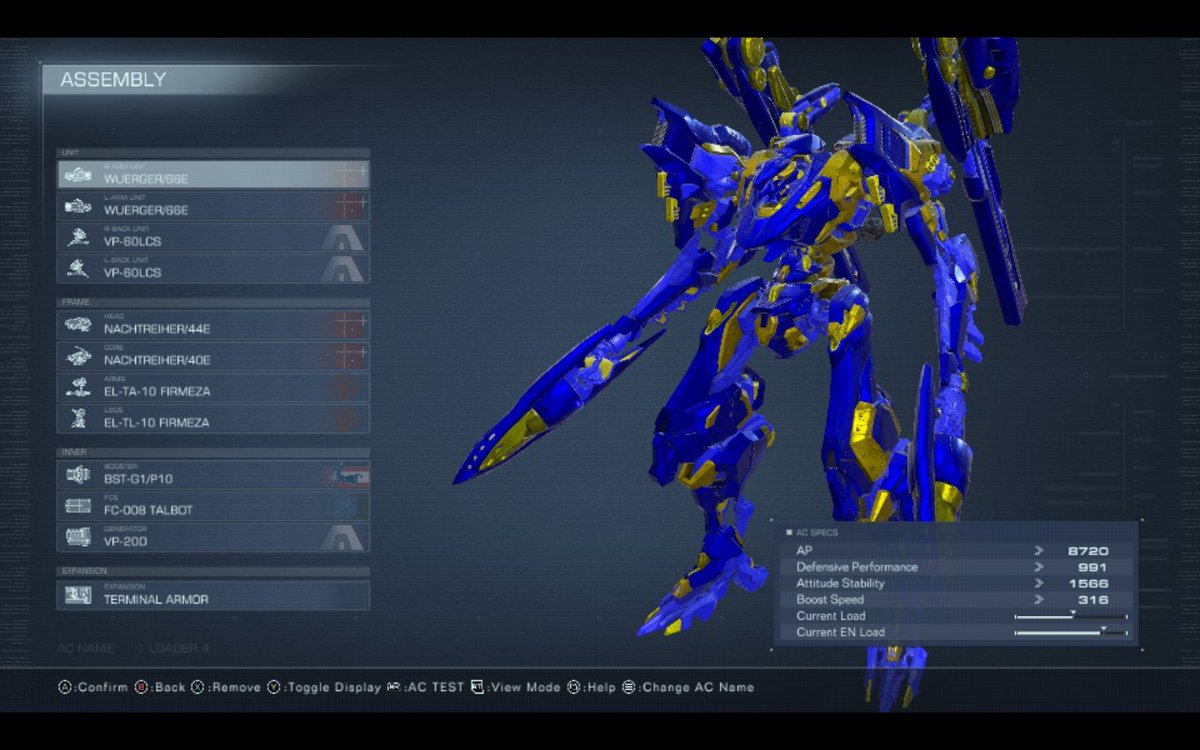Image resolution: width=1200 pixels, height=750 pixels.
Task: Choose the Legs EL-TL-10 FIRMEZA slot
Action: click(x=213, y=418)
